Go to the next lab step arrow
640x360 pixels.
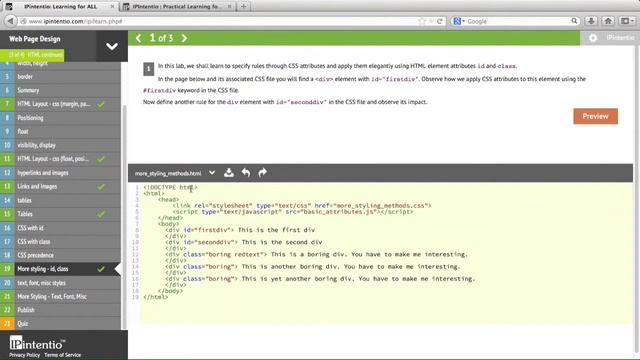184,38
